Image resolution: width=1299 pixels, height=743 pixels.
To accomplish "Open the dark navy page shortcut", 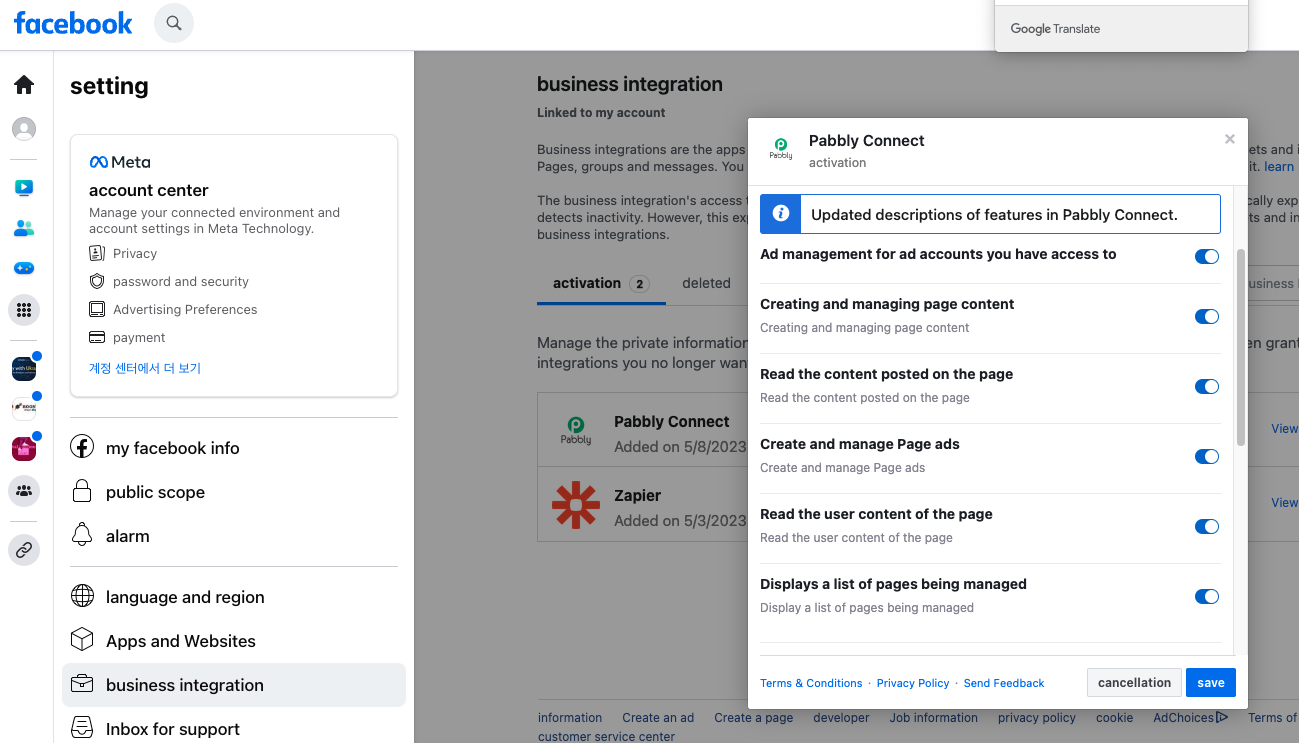I will (x=24, y=369).
